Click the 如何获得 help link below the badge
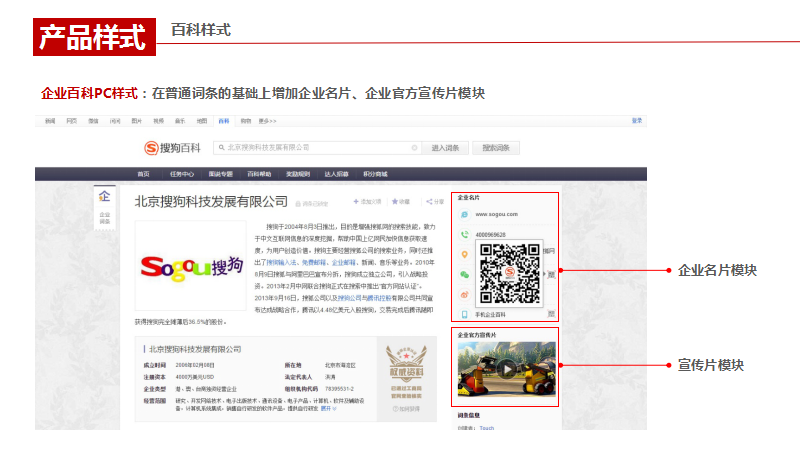The width and height of the screenshot is (800, 449). point(406,409)
